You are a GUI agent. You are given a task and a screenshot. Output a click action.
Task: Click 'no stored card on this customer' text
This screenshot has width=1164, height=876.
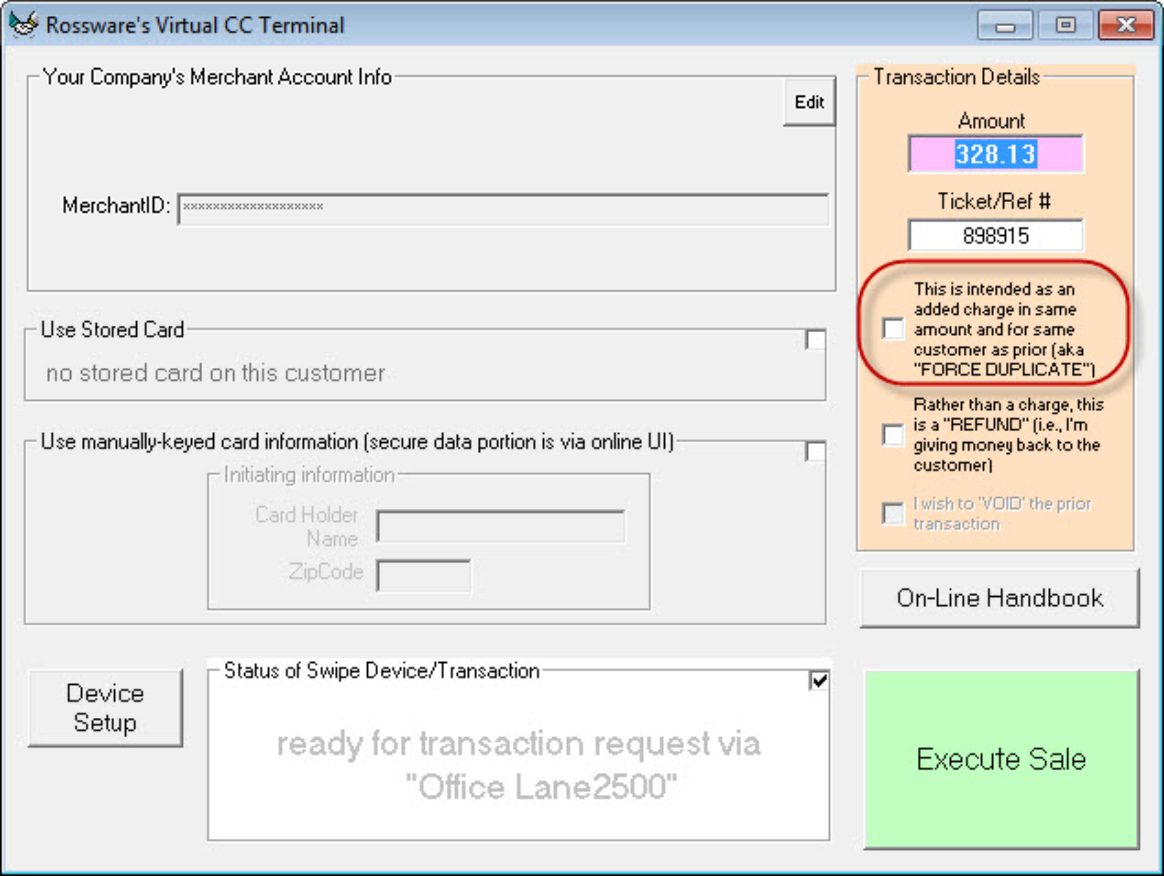[215, 373]
